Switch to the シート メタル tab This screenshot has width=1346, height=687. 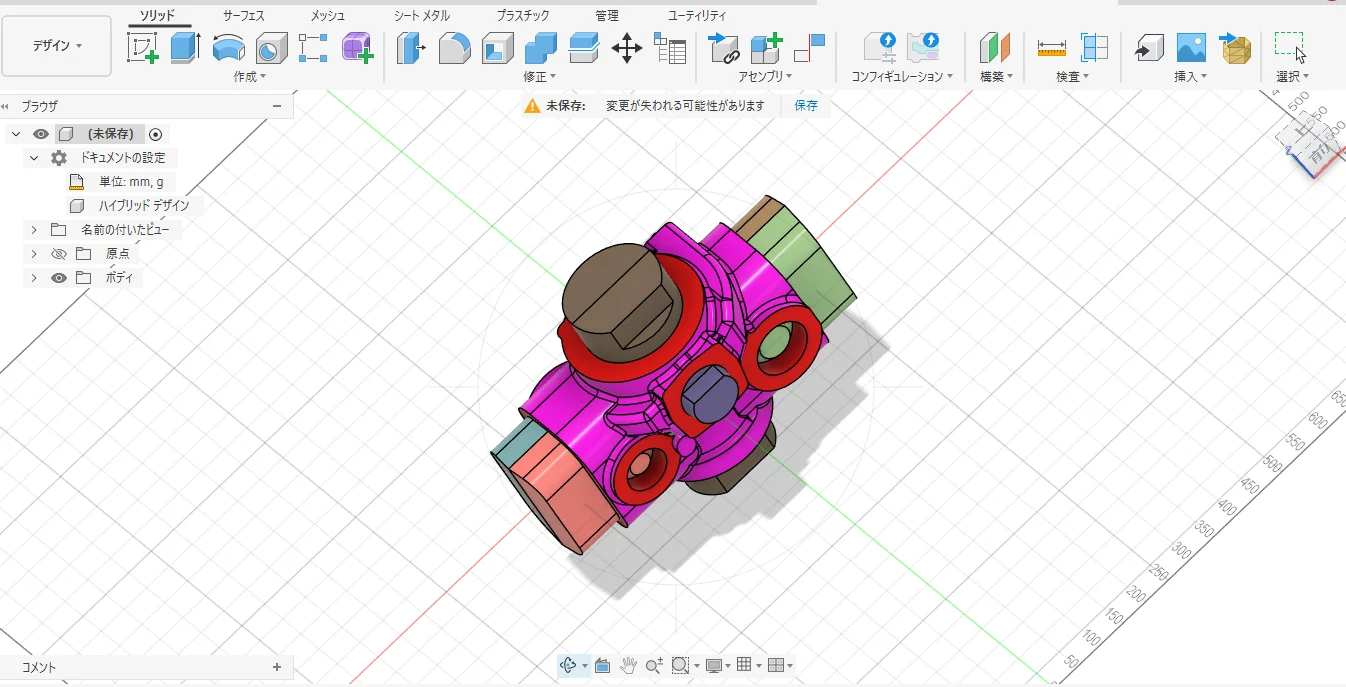pyautogui.click(x=422, y=16)
